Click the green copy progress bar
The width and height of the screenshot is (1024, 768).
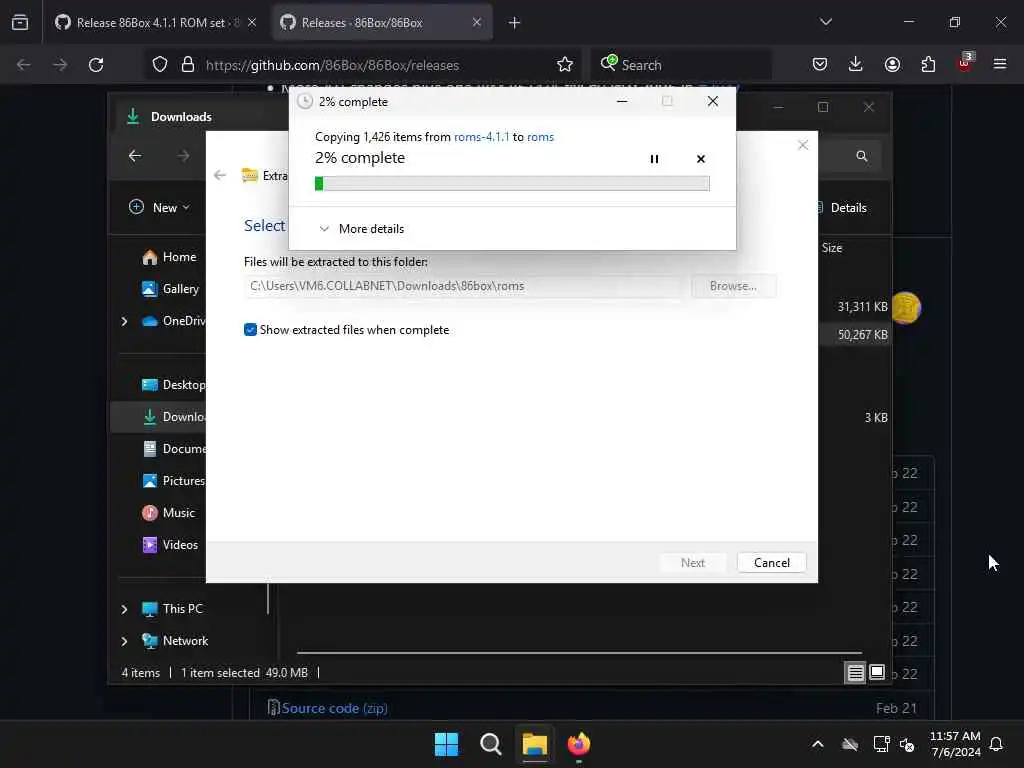tap(512, 184)
